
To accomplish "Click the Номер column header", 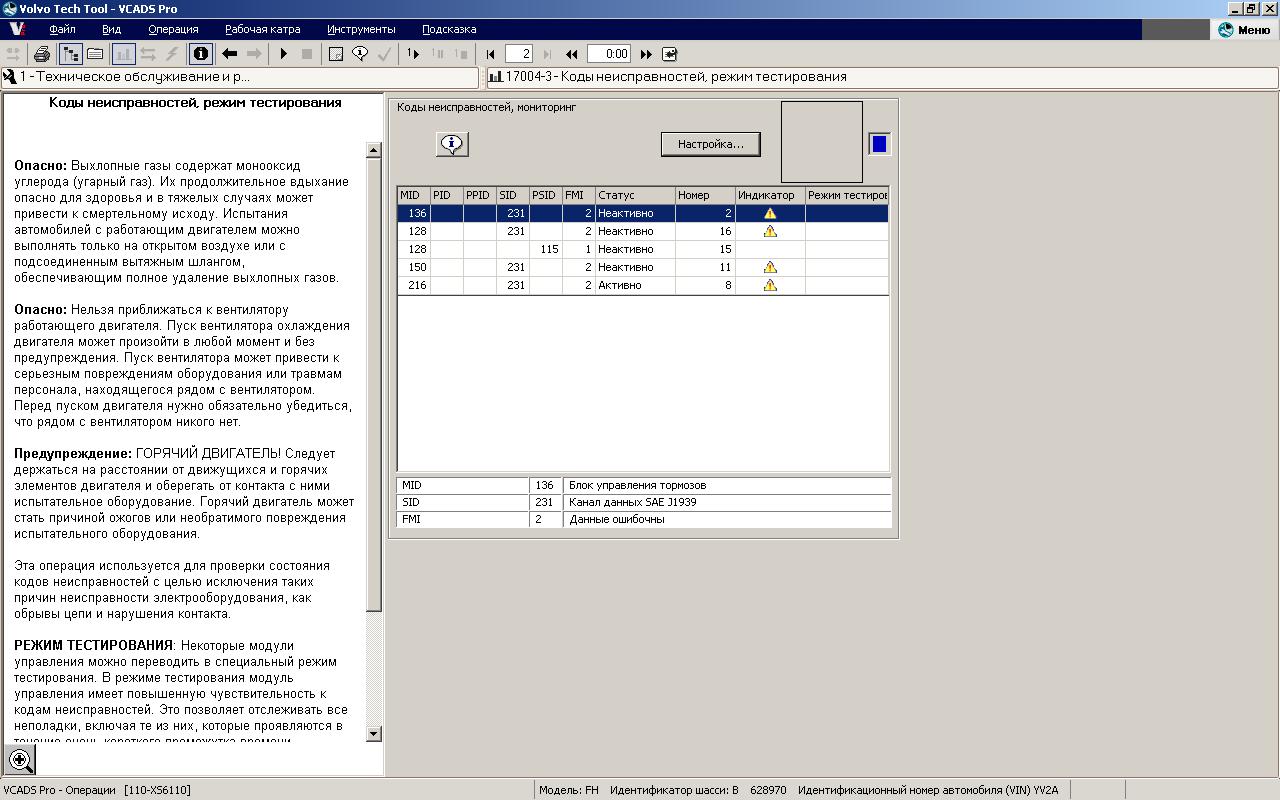I will tap(706, 195).
